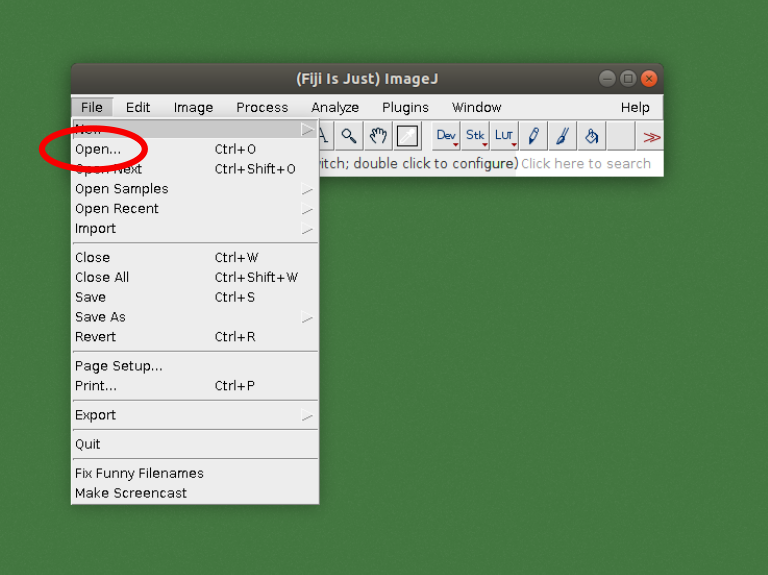768x575 pixels.
Task: Select Close All in File menu
Action: [x=195, y=277]
